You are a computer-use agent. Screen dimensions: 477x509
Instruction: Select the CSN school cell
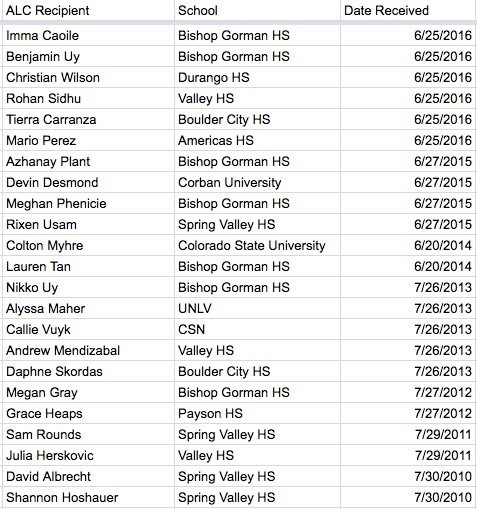(257, 329)
